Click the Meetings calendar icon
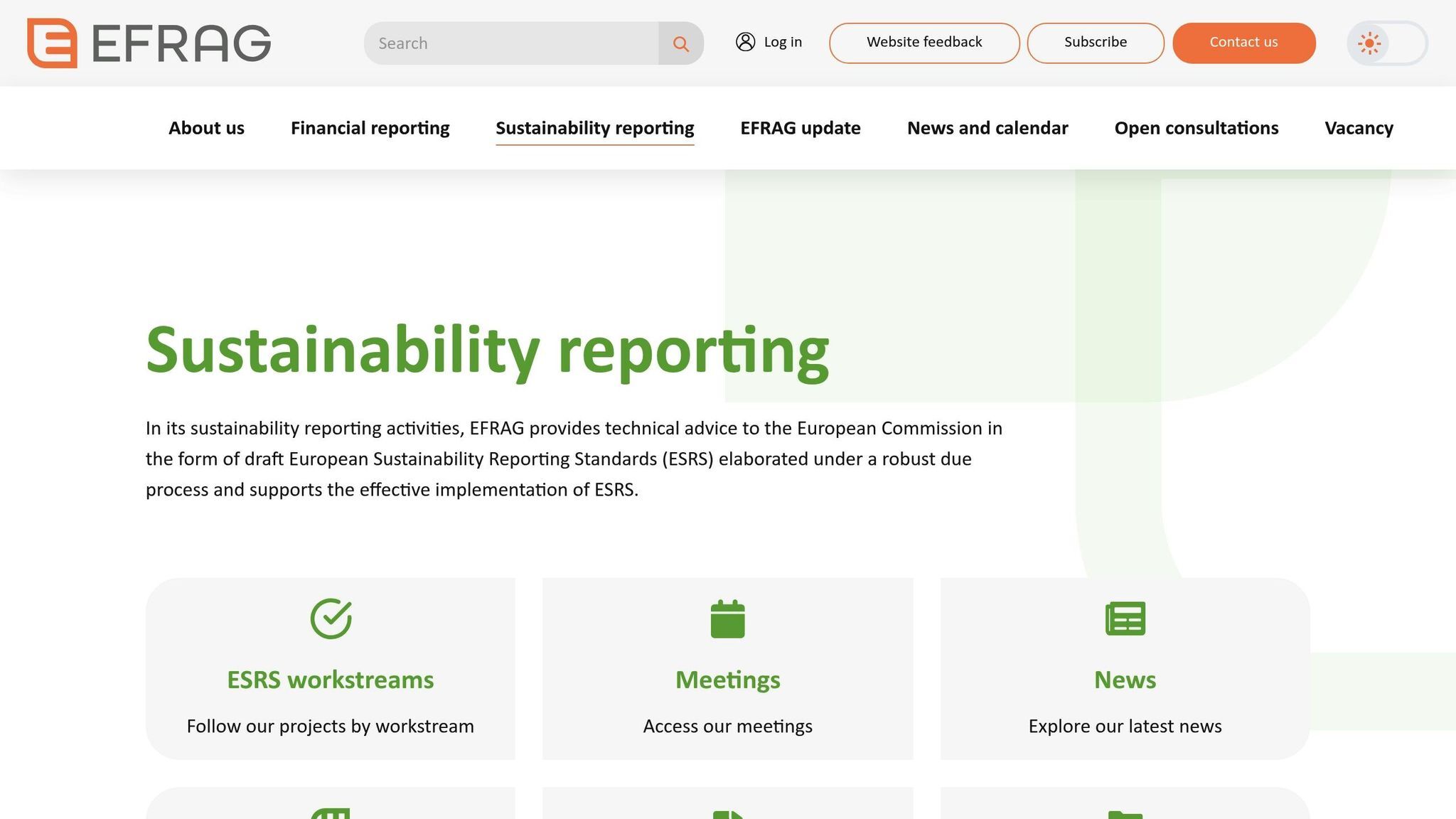This screenshot has width=1456, height=819. (727, 619)
